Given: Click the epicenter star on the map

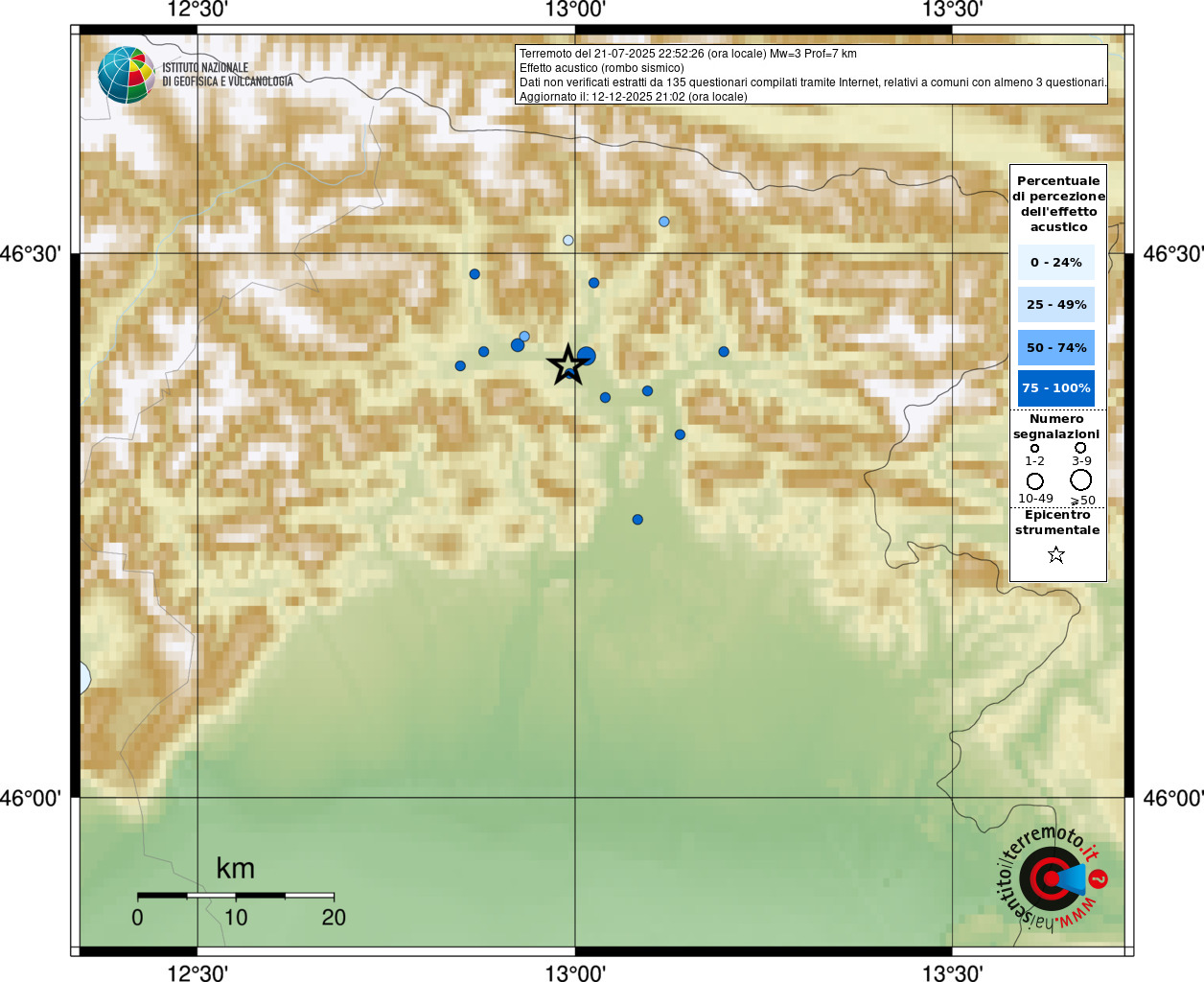Looking at the screenshot, I should [567, 364].
